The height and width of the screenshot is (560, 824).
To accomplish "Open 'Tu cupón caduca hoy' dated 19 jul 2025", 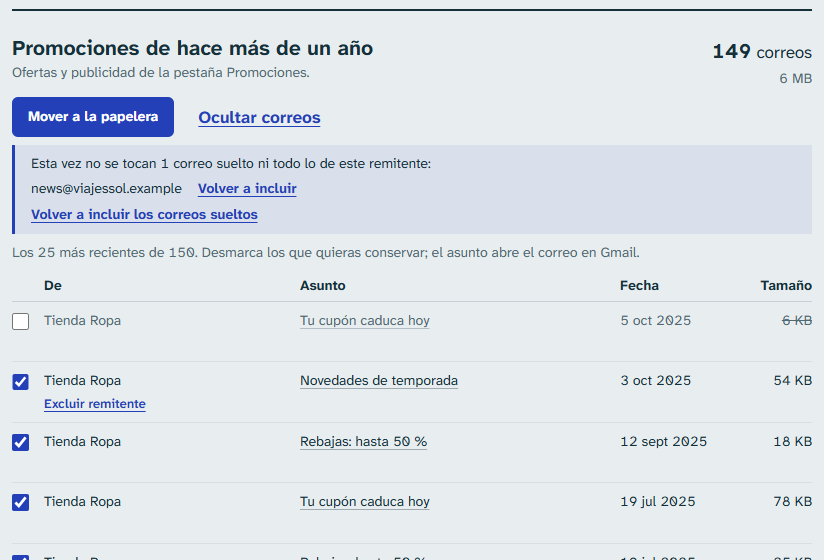I will coord(365,502).
